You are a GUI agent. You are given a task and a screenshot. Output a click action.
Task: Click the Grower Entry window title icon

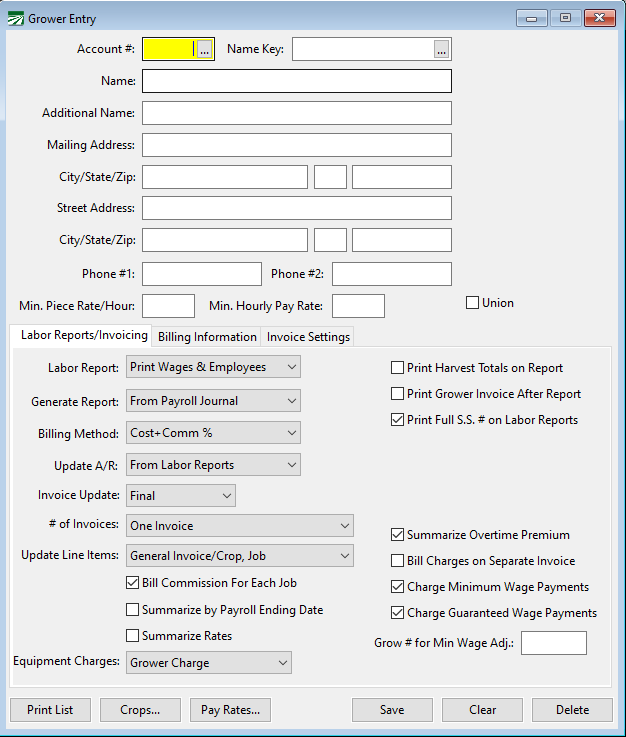(x=15, y=17)
